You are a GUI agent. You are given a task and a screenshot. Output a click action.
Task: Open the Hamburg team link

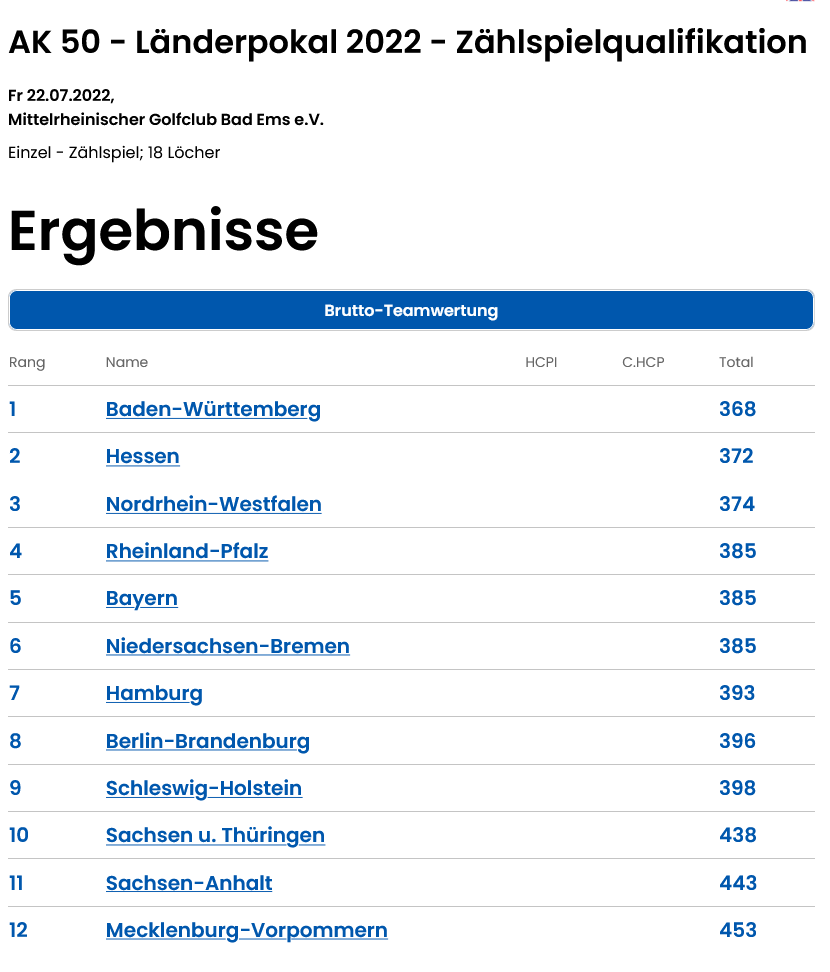pos(154,694)
